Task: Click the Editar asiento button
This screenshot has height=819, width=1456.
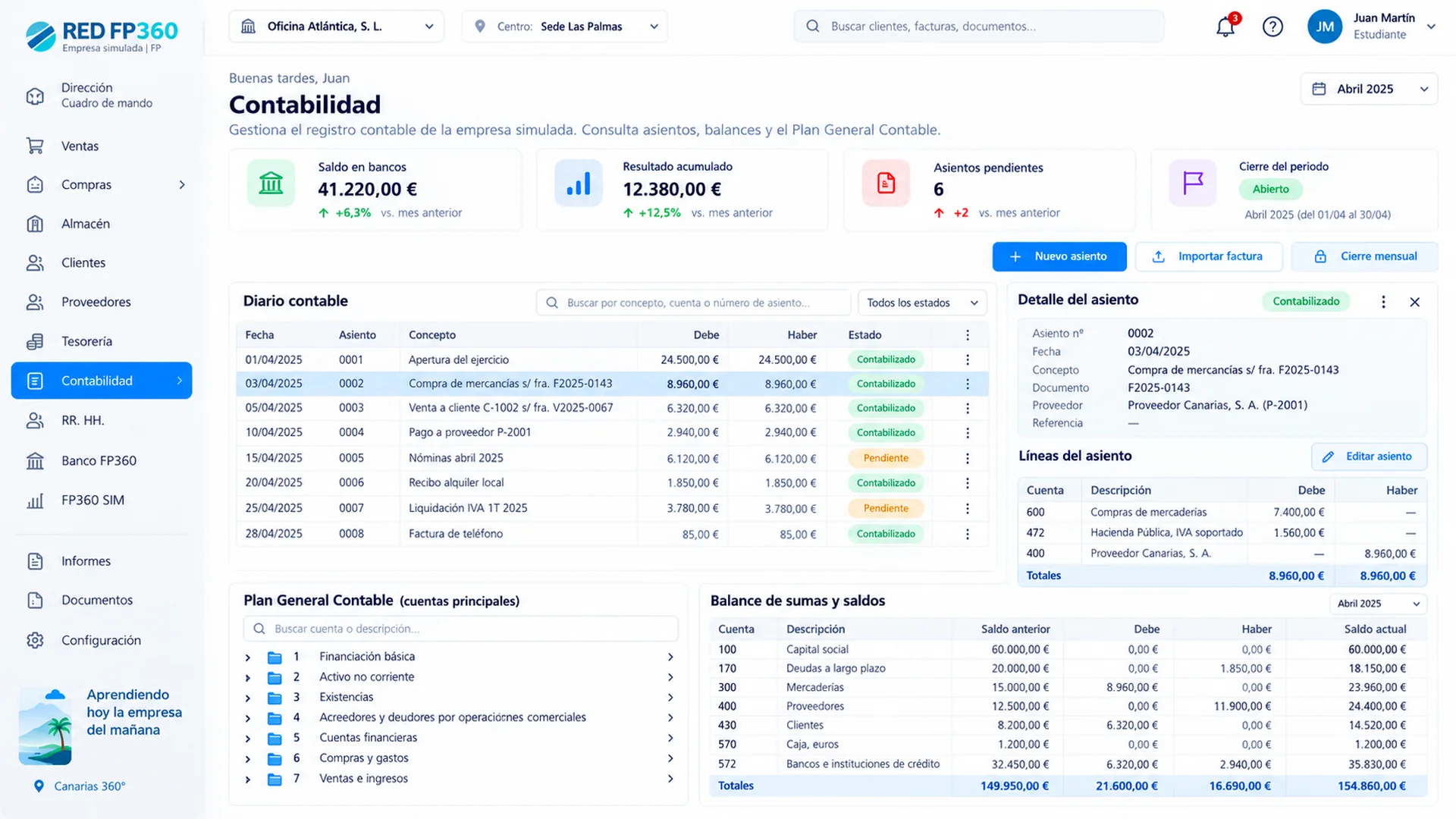Action: pos(1369,457)
